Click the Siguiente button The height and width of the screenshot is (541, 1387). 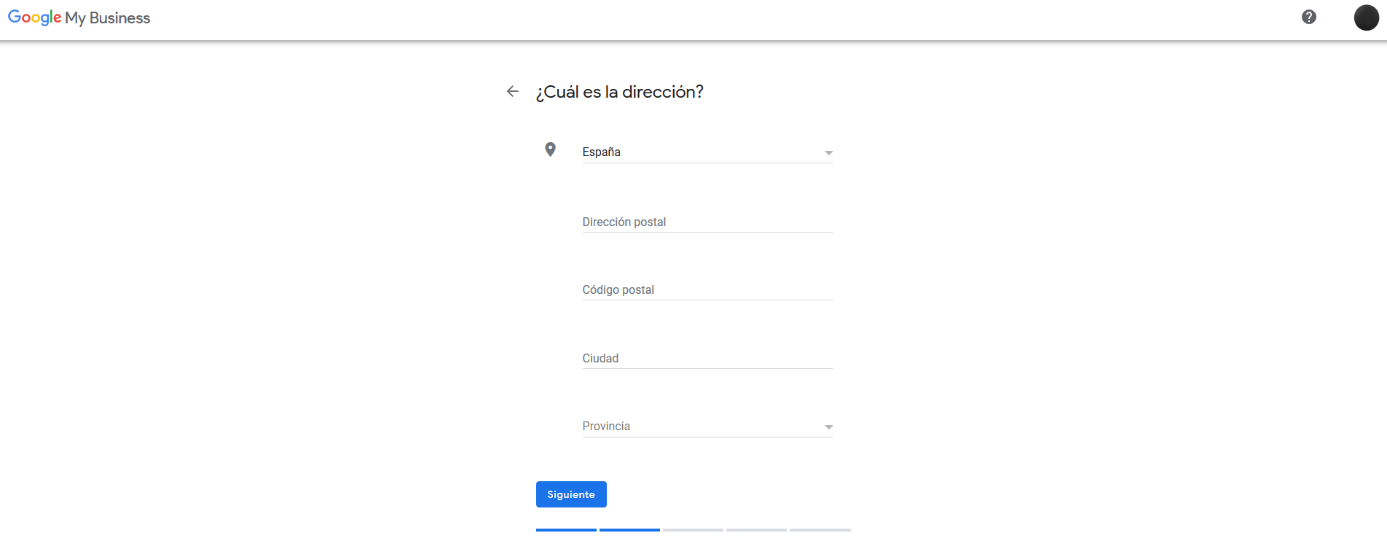pyautogui.click(x=571, y=494)
